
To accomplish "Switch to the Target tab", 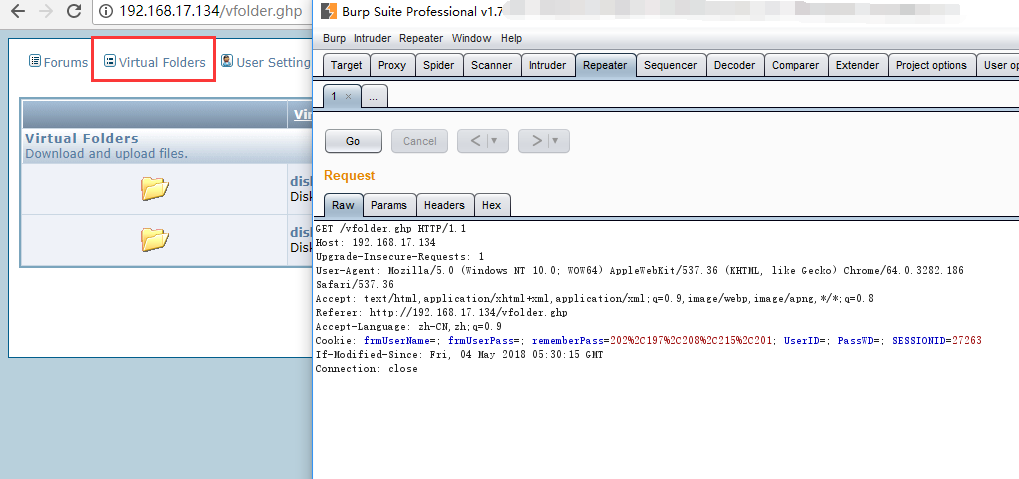I will click(x=346, y=65).
